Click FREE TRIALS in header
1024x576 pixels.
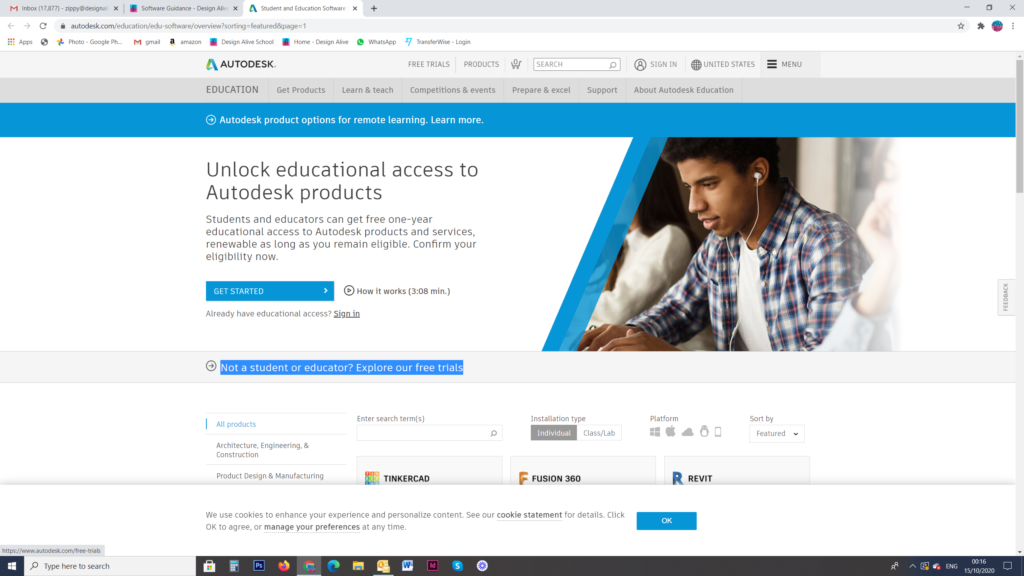(x=428, y=64)
